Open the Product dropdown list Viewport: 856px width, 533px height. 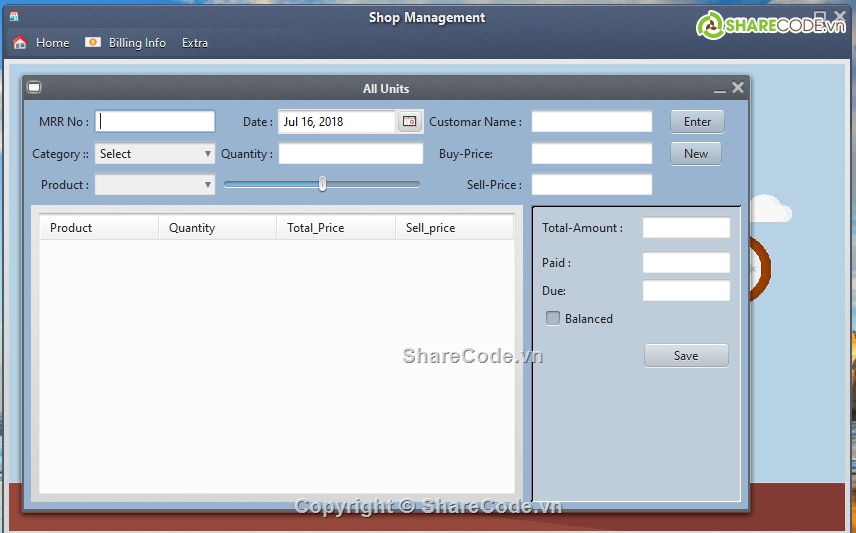pos(155,185)
